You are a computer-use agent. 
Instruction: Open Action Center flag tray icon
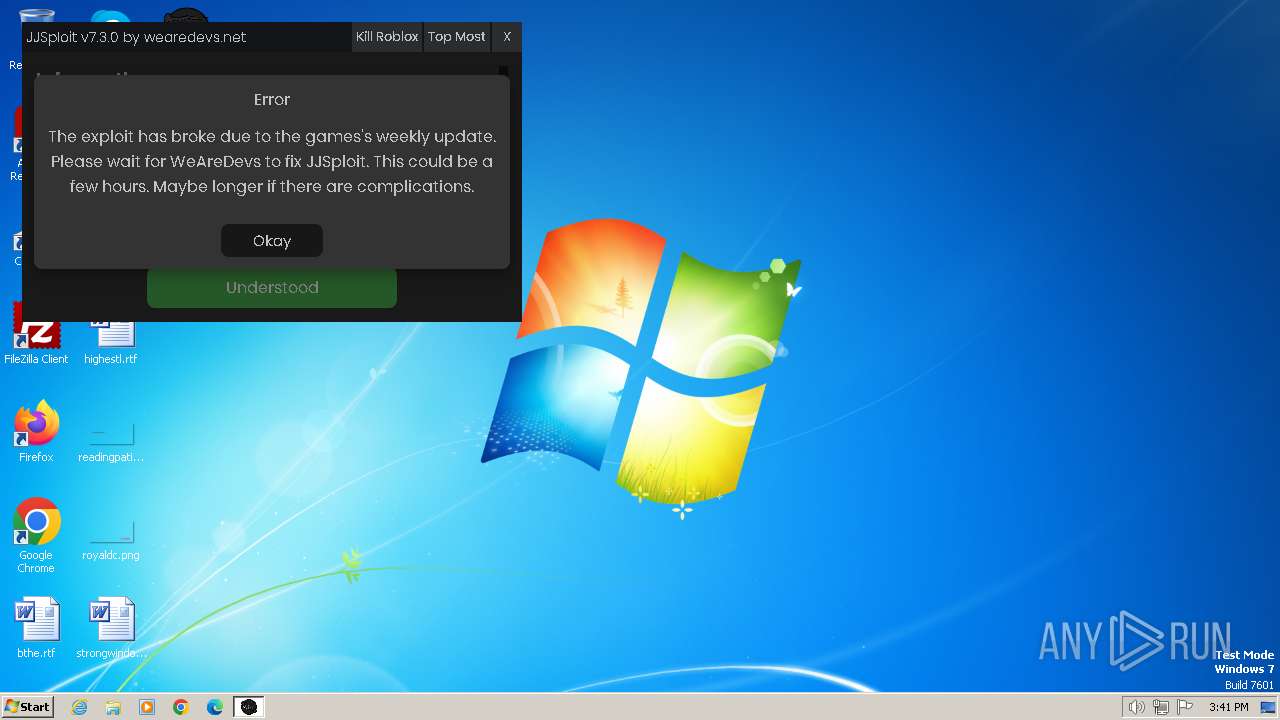pyautogui.click(x=1186, y=707)
